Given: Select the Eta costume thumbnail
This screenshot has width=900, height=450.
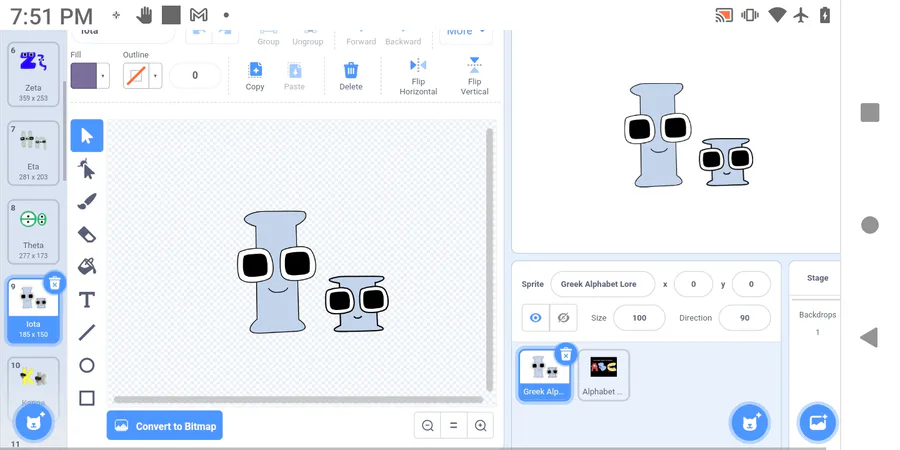Looking at the screenshot, I should [x=33, y=153].
